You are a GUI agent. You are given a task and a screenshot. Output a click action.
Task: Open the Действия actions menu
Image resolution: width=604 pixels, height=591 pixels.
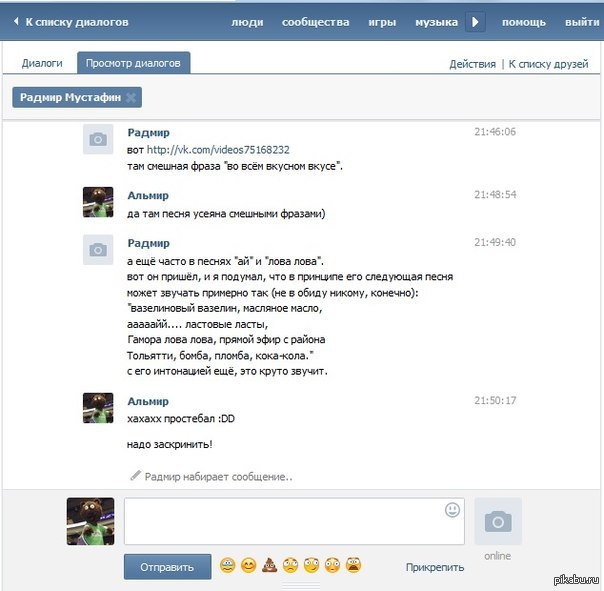point(472,64)
